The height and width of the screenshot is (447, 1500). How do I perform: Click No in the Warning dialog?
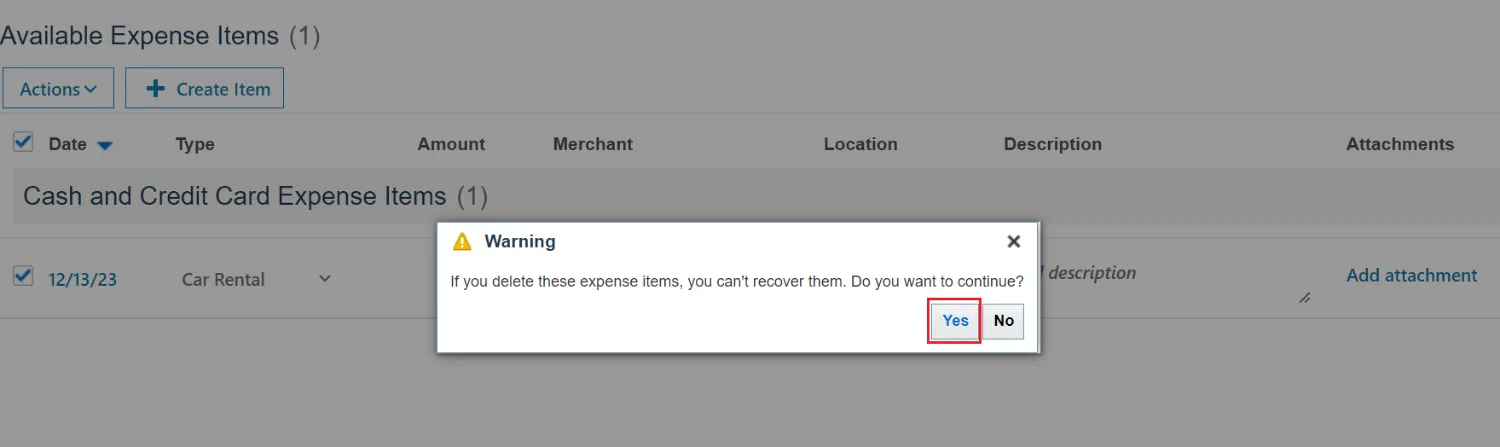[x=1003, y=321]
